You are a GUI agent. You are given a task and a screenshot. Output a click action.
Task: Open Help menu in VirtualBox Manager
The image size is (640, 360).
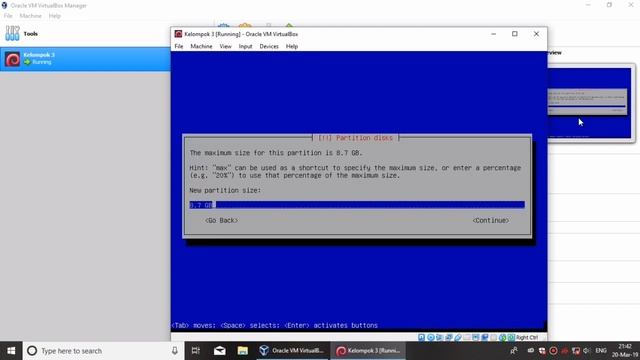tap(54, 16)
